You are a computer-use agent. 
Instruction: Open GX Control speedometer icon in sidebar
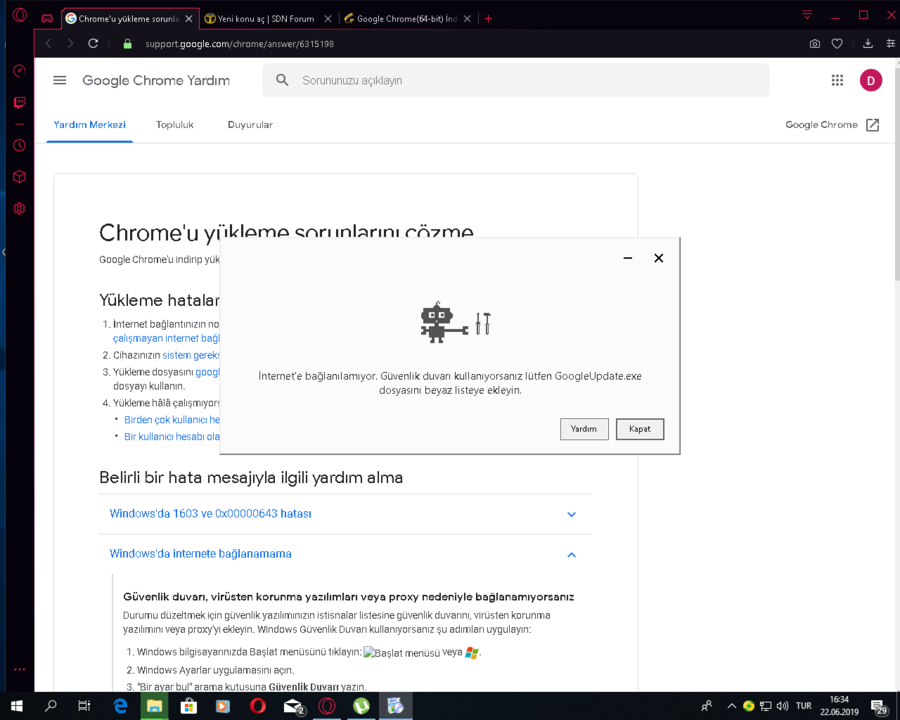pos(20,71)
